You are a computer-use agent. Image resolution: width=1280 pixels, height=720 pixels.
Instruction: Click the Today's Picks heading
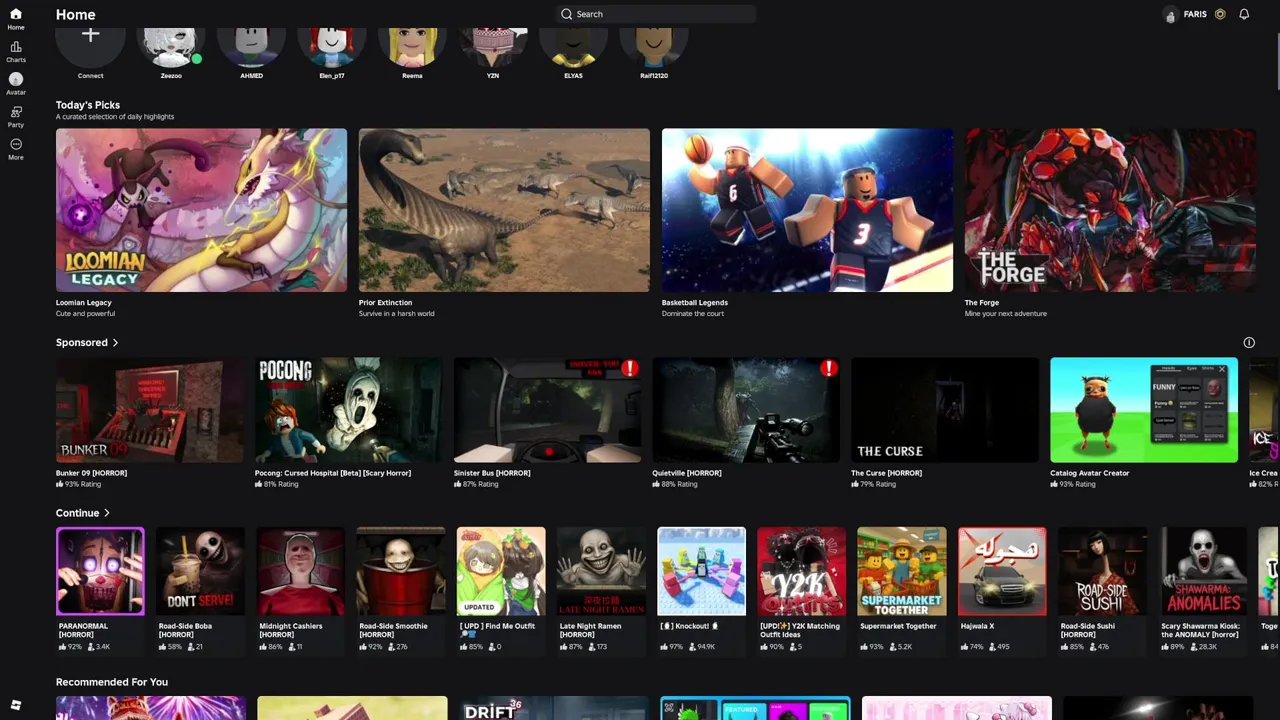[x=88, y=105]
